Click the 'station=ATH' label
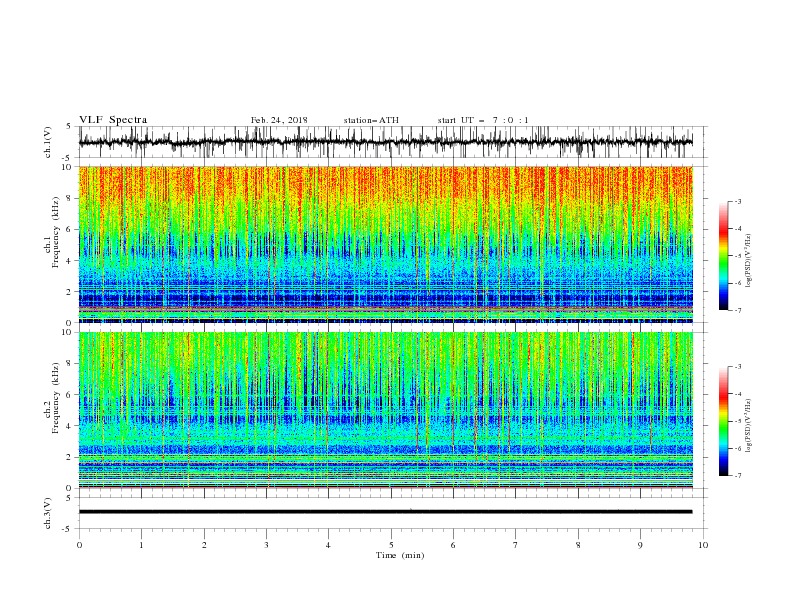The width and height of the screenshot is (792, 612). click(371, 120)
